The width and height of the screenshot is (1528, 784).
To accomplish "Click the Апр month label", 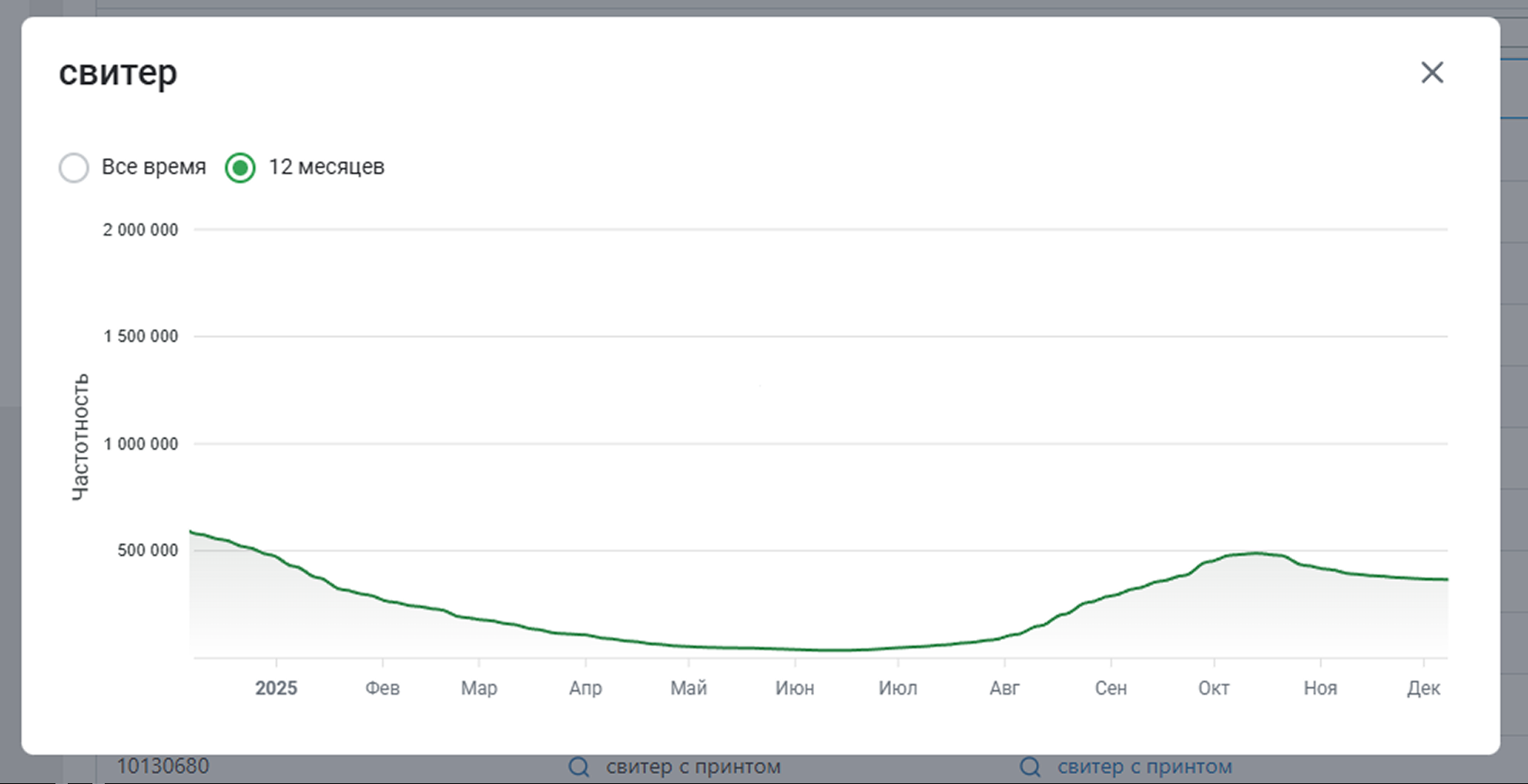I will [x=585, y=688].
